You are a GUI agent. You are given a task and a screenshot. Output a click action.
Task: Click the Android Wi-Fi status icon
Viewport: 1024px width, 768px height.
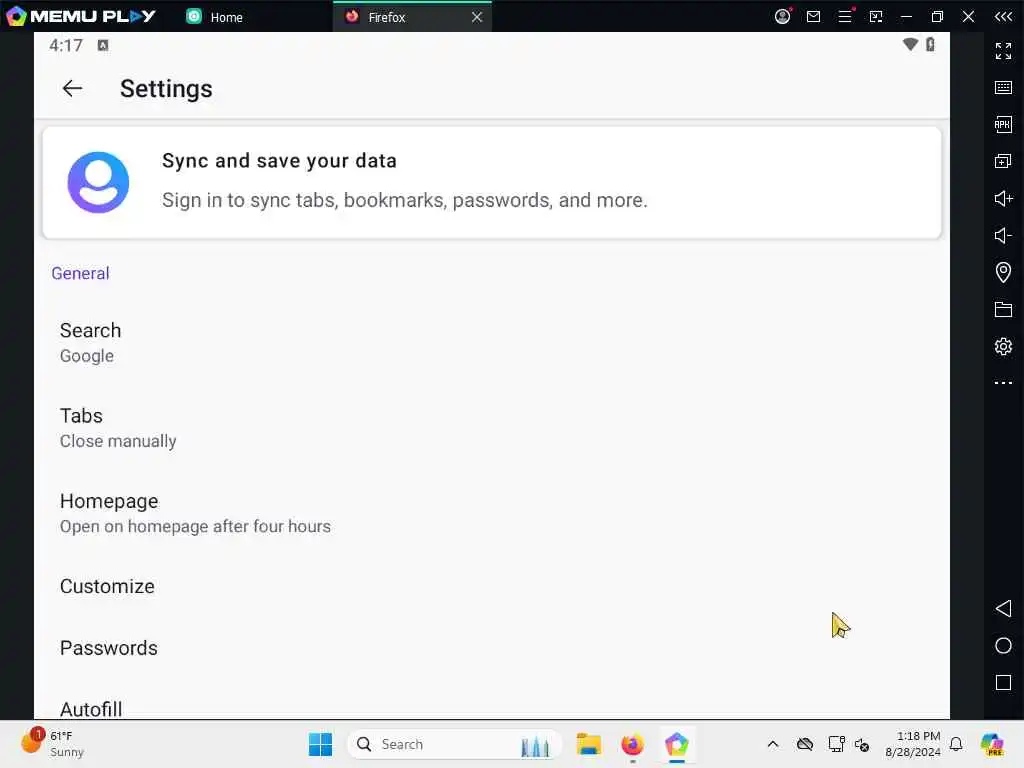click(910, 44)
